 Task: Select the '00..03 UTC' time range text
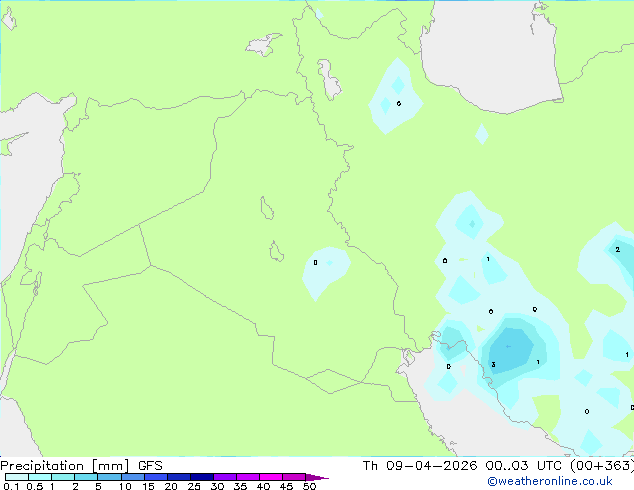pyautogui.click(x=524, y=466)
